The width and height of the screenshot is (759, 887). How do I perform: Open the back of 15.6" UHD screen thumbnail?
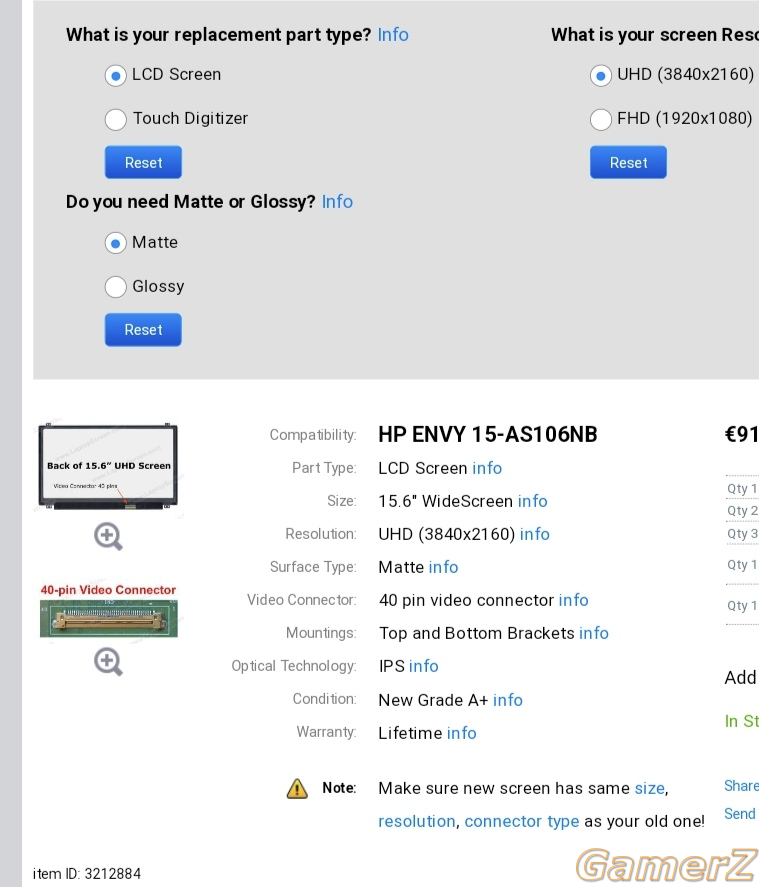coord(108,466)
